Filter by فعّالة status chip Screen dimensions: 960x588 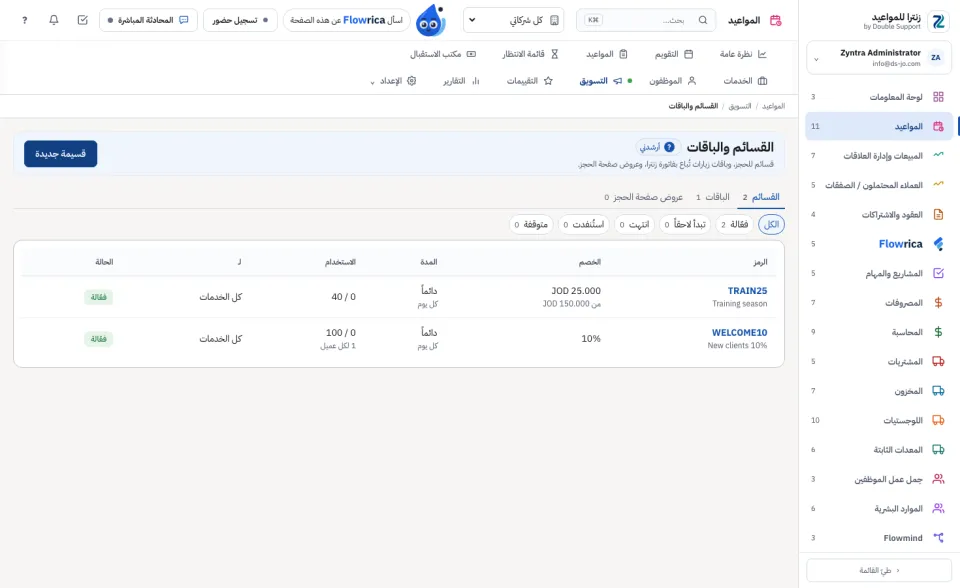[x=735, y=224]
